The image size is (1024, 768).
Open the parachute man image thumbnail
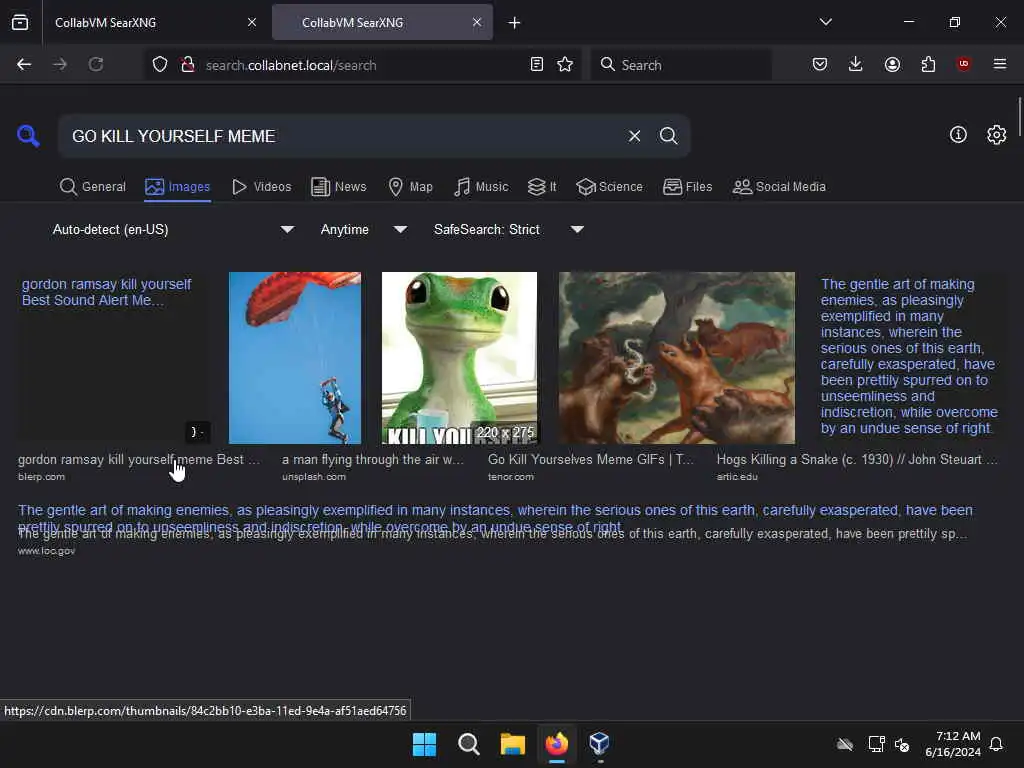click(295, 358)
